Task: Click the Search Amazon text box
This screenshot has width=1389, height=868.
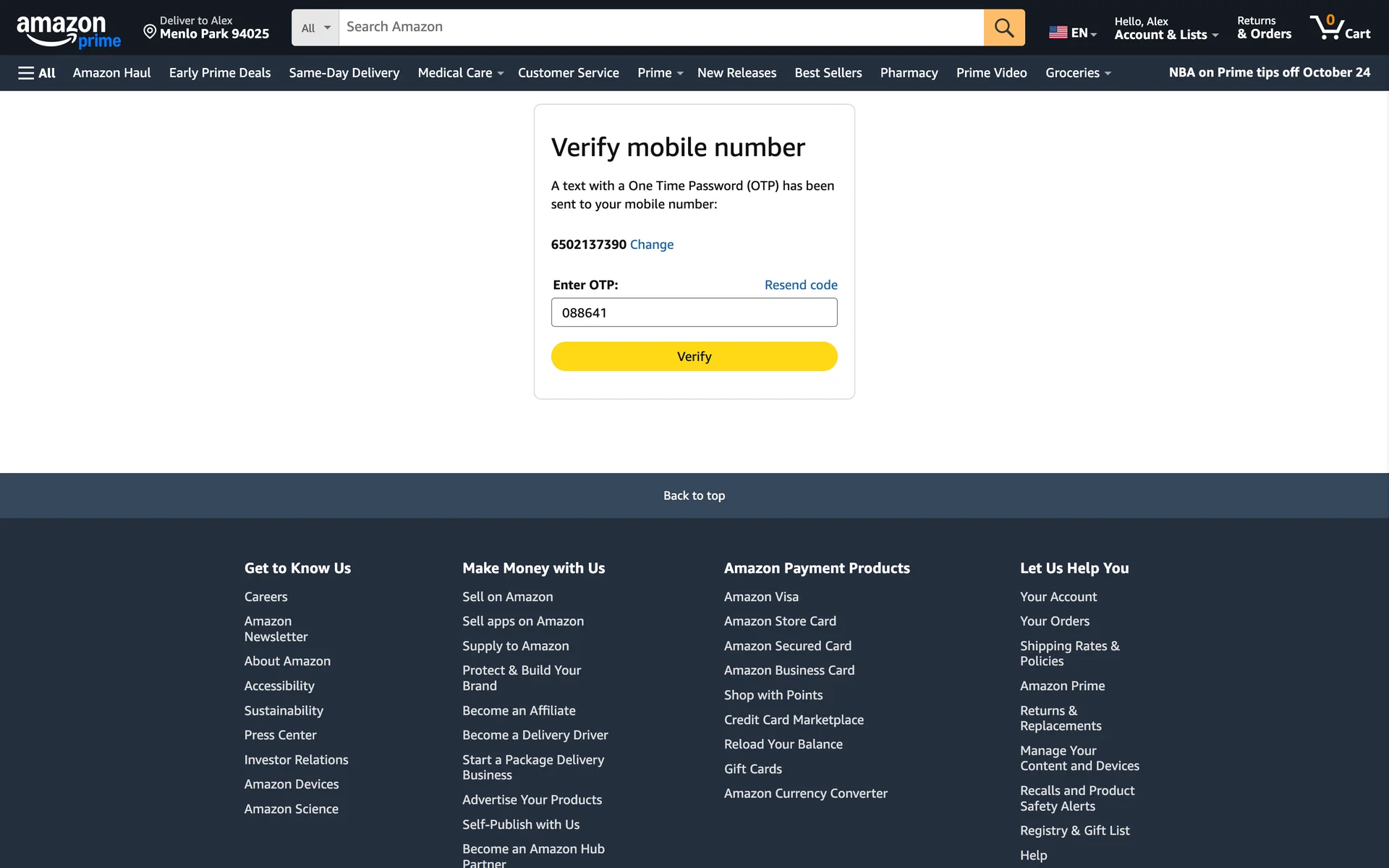Action: coord(660,27)
